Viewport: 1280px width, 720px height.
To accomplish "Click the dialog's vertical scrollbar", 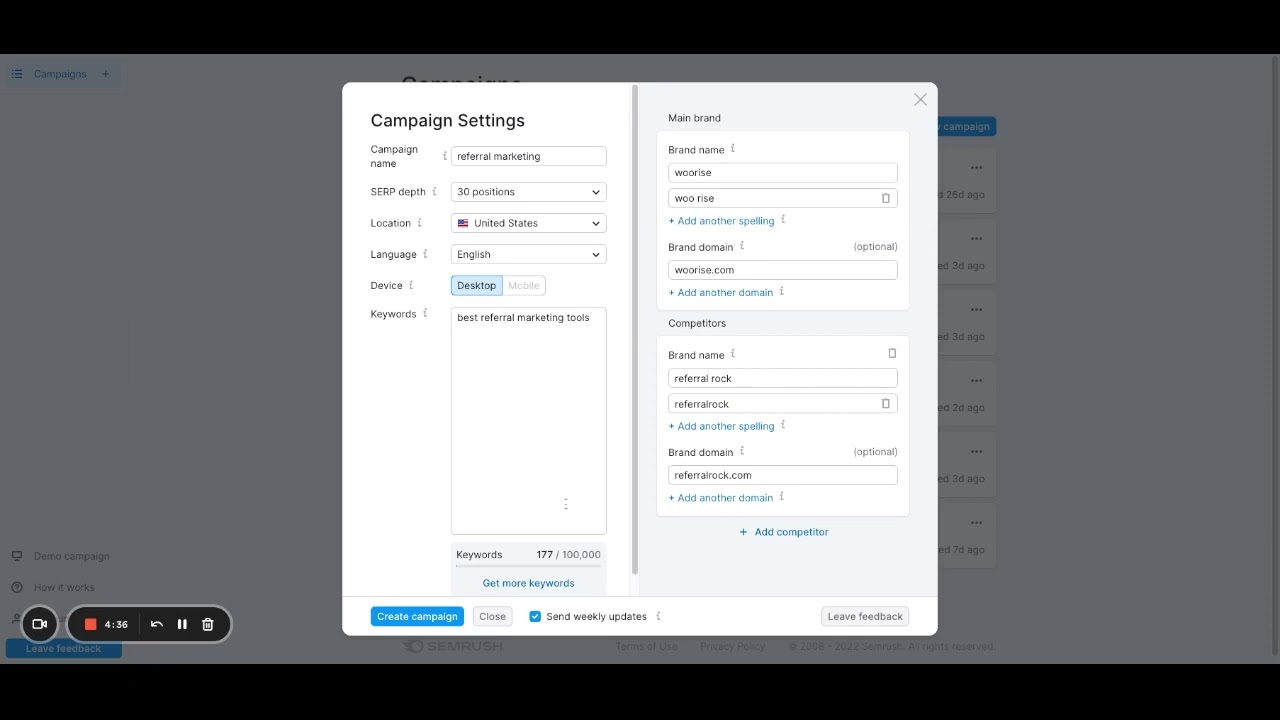I will coord(635,330).
